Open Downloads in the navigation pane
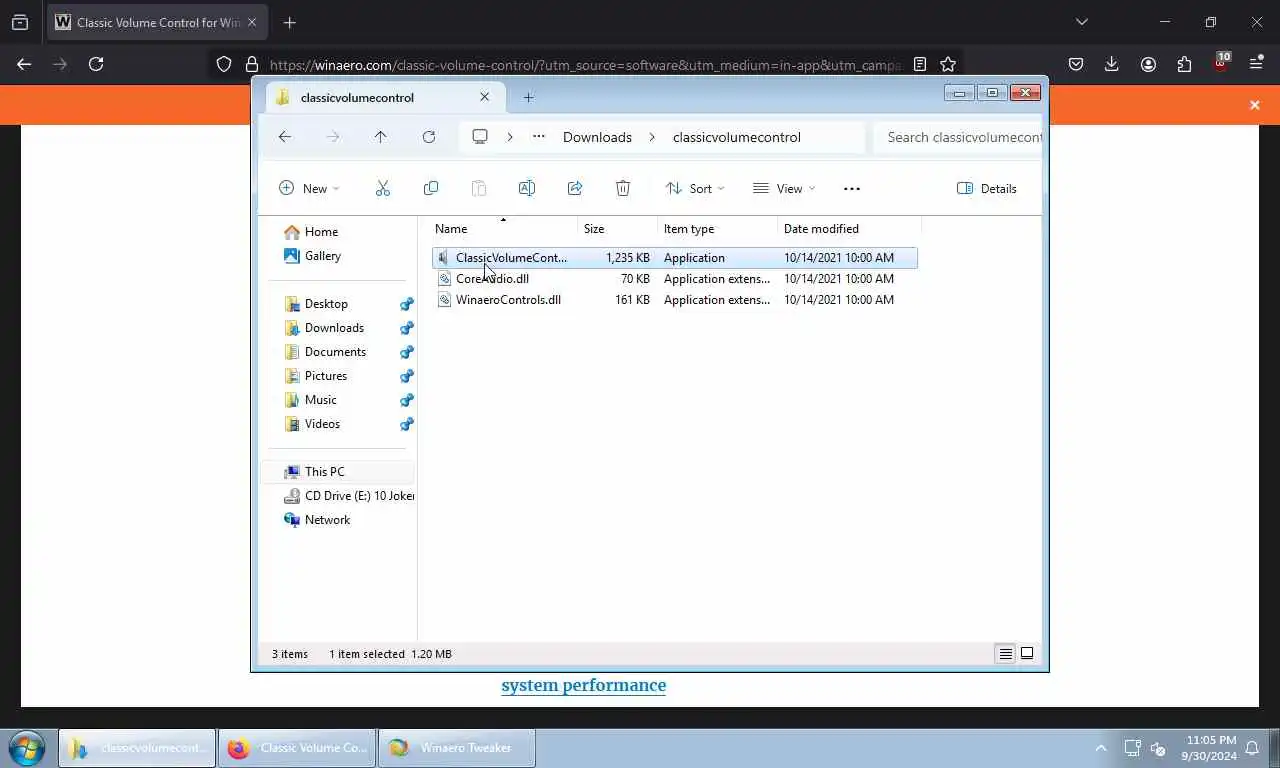 tap(334, 327)
